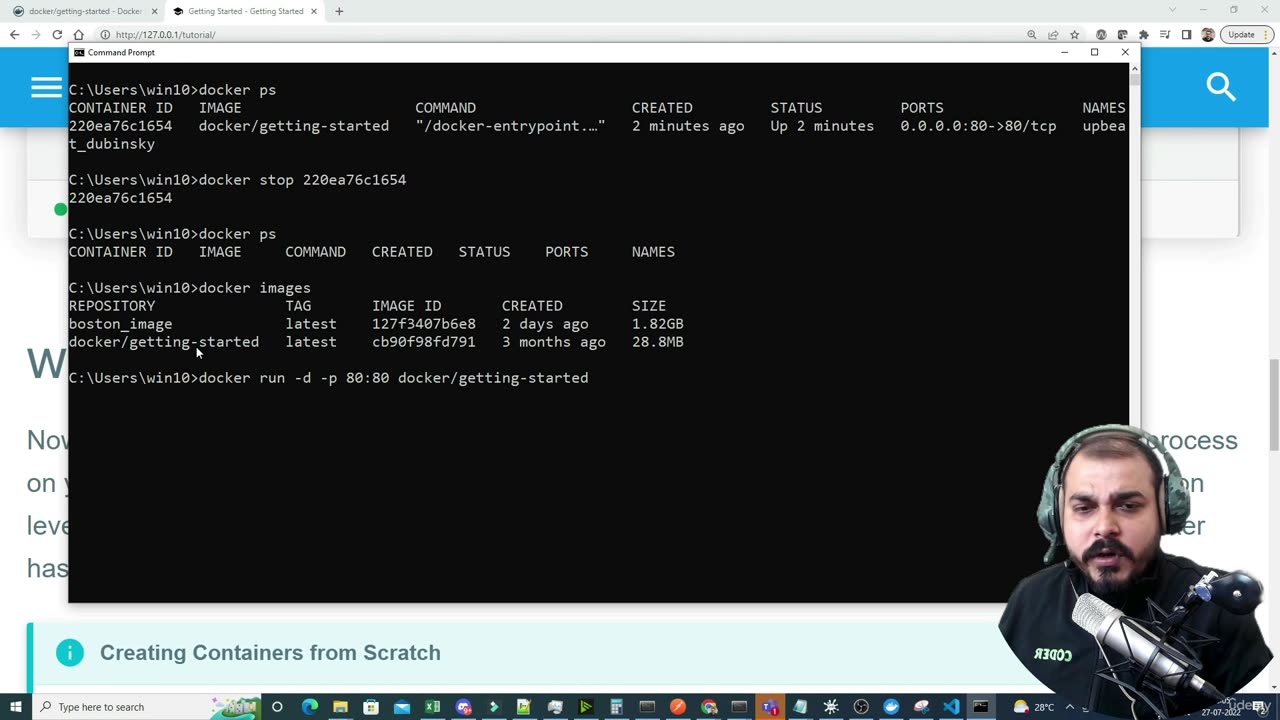The image size is (1280, 720).
Task: Show hidden system tray icons
Action: point(1069,707)
